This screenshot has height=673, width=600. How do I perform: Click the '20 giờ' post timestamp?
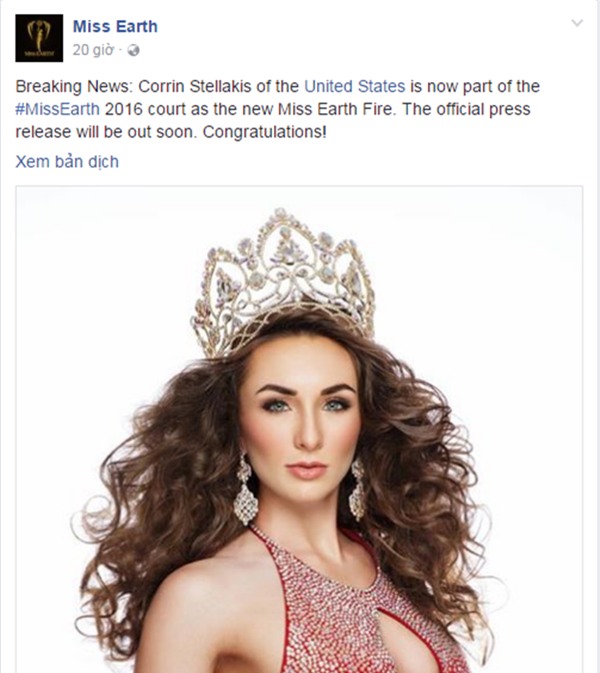tap(93, 50)
